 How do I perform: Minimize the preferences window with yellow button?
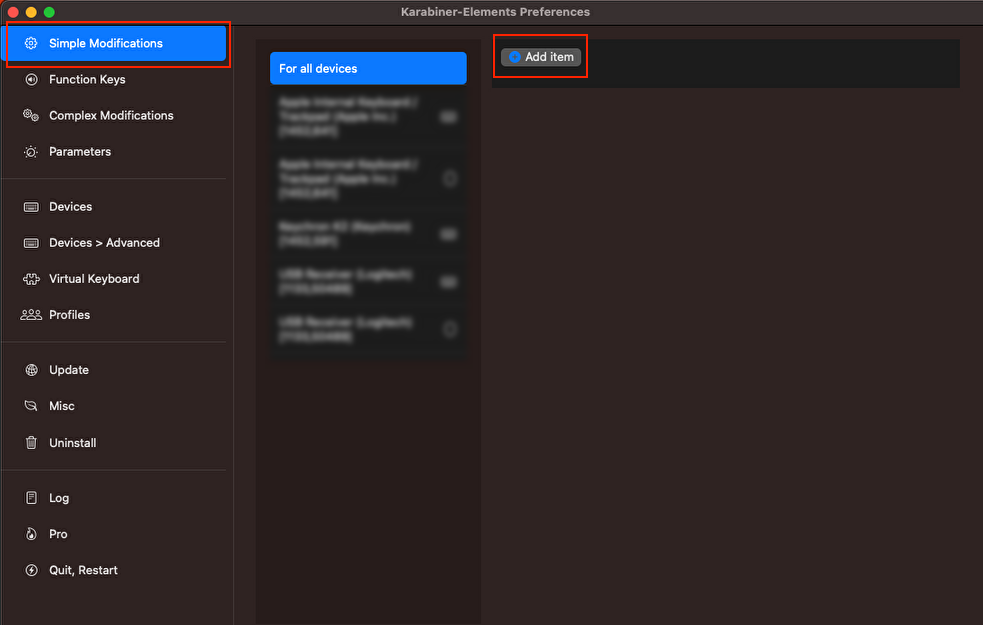pyautogui.click(x=31, y=12)
